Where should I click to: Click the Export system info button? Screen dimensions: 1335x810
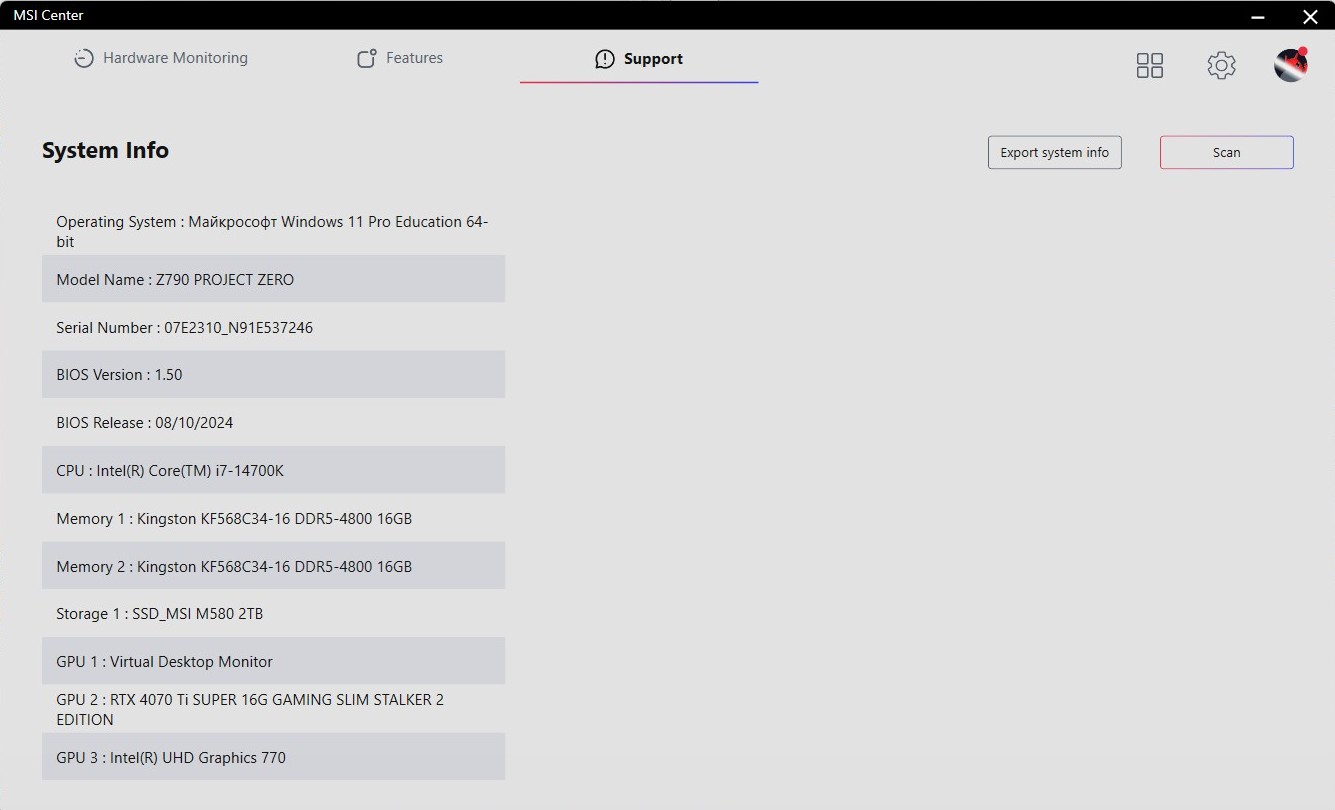[x=1055, y=153]
